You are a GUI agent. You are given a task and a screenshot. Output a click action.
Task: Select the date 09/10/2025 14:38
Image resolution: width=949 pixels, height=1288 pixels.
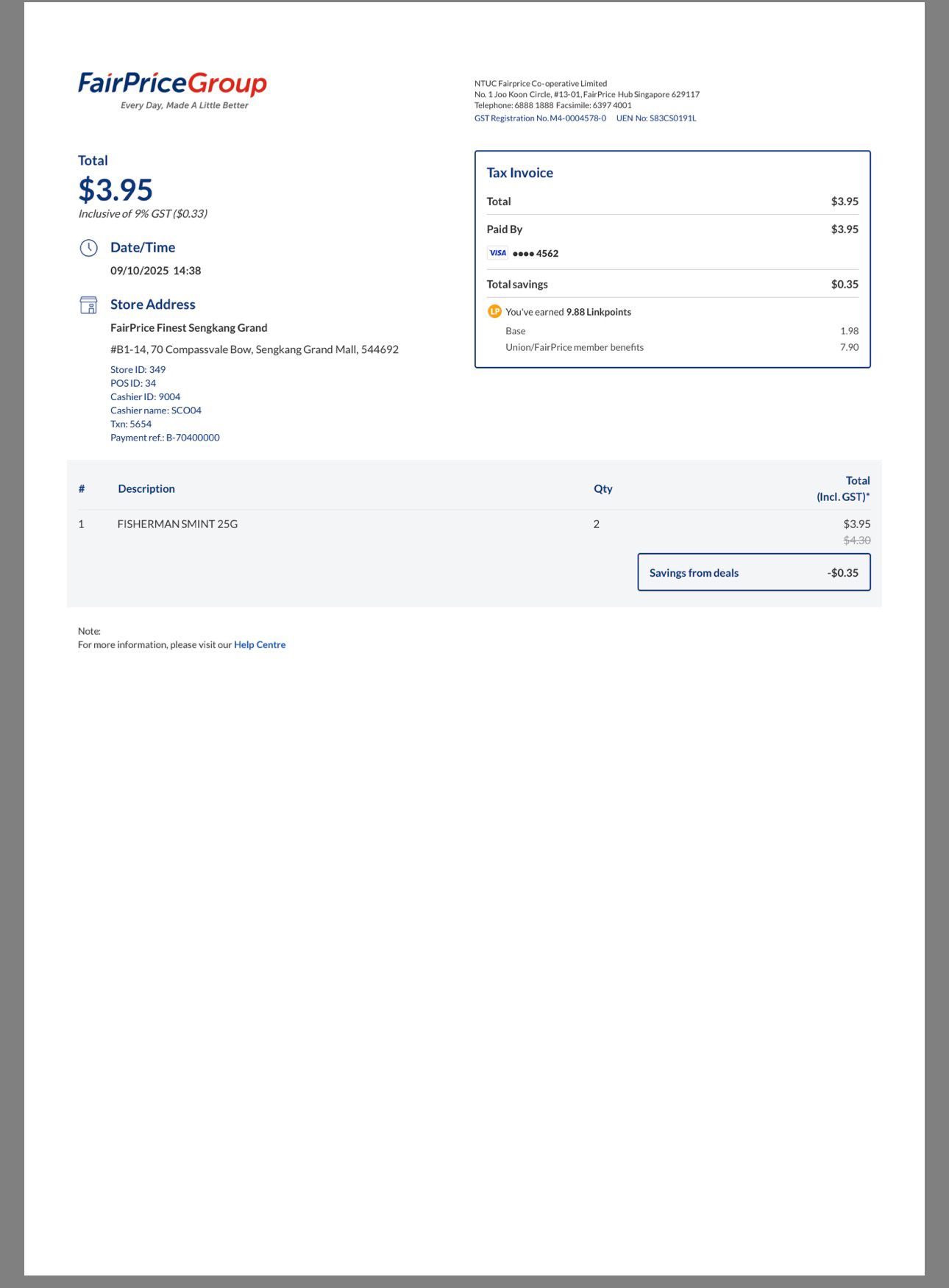coord(156,271)
